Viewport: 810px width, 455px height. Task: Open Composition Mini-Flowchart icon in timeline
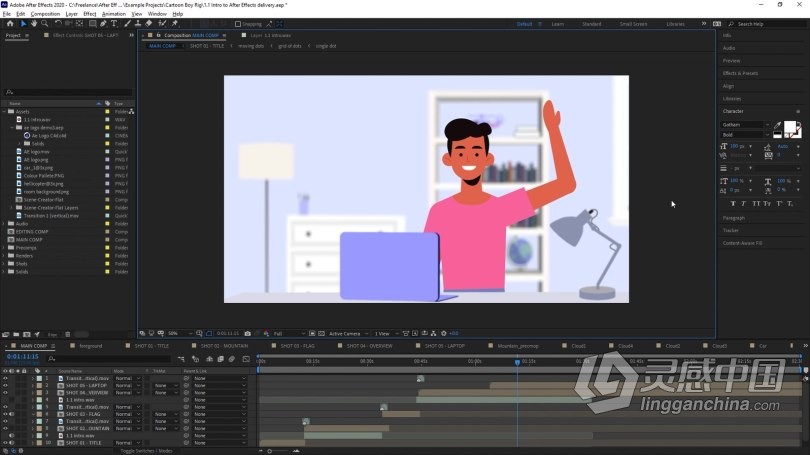click(x=181, y=359)
